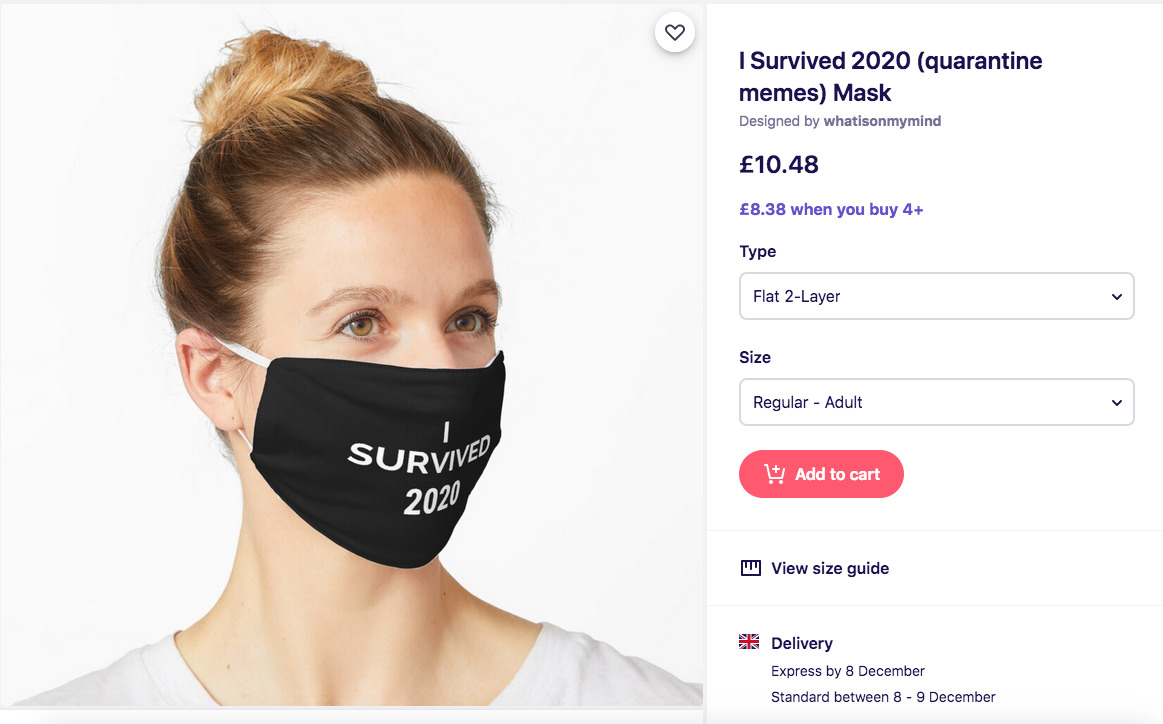The image size is (1163, 724).
Task: Open the Flat 2-Layer type dropdown
Action: point(935,297)
